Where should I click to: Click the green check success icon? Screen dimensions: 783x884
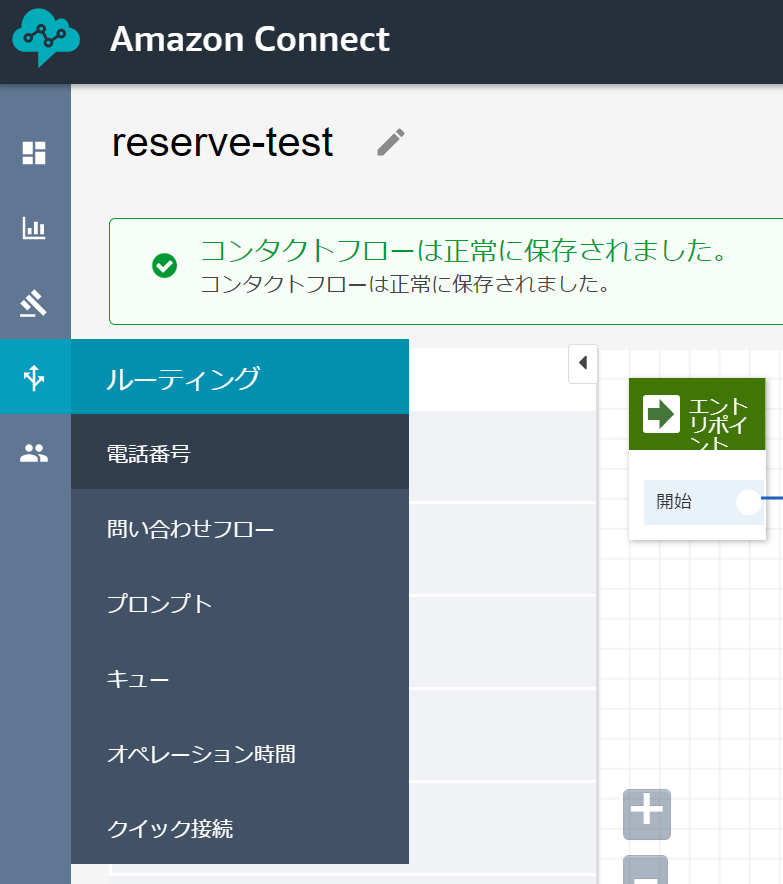165,266
